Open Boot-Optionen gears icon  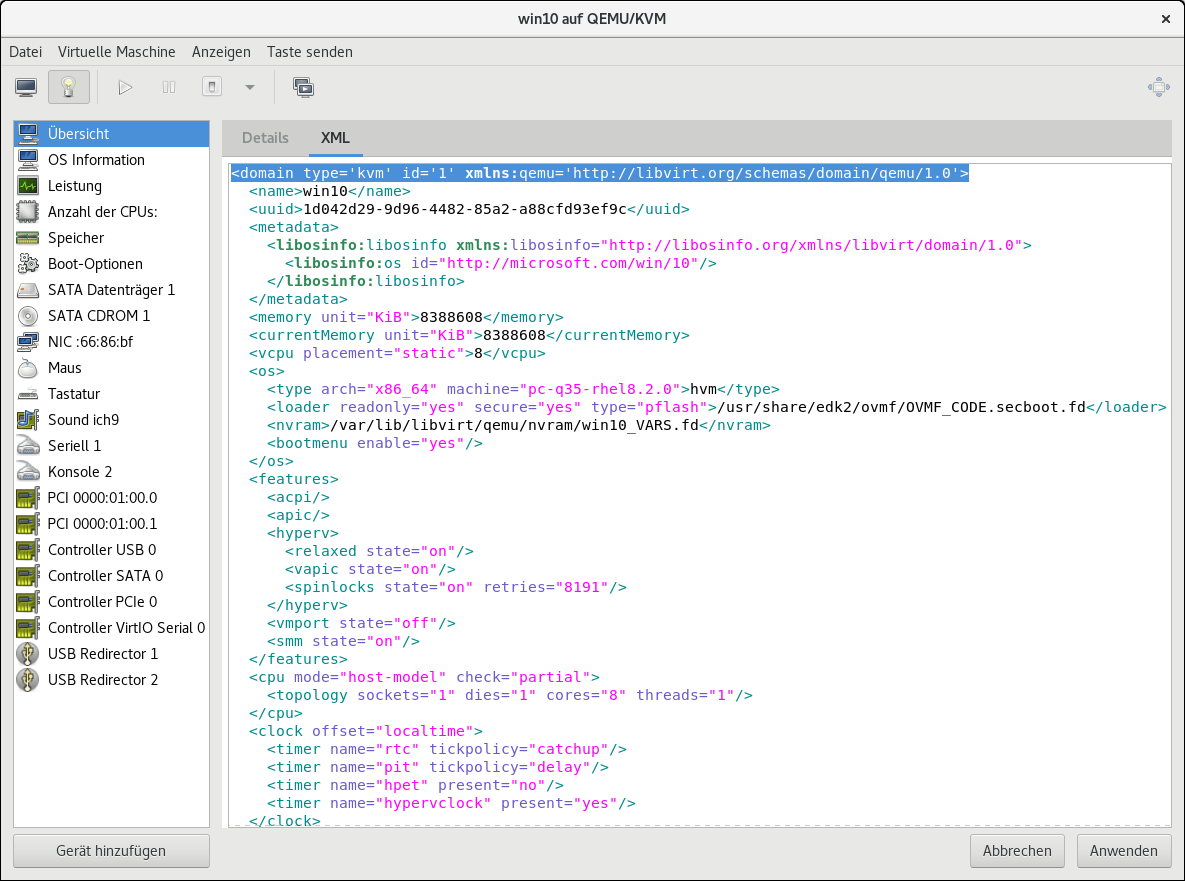pos(28,264)
